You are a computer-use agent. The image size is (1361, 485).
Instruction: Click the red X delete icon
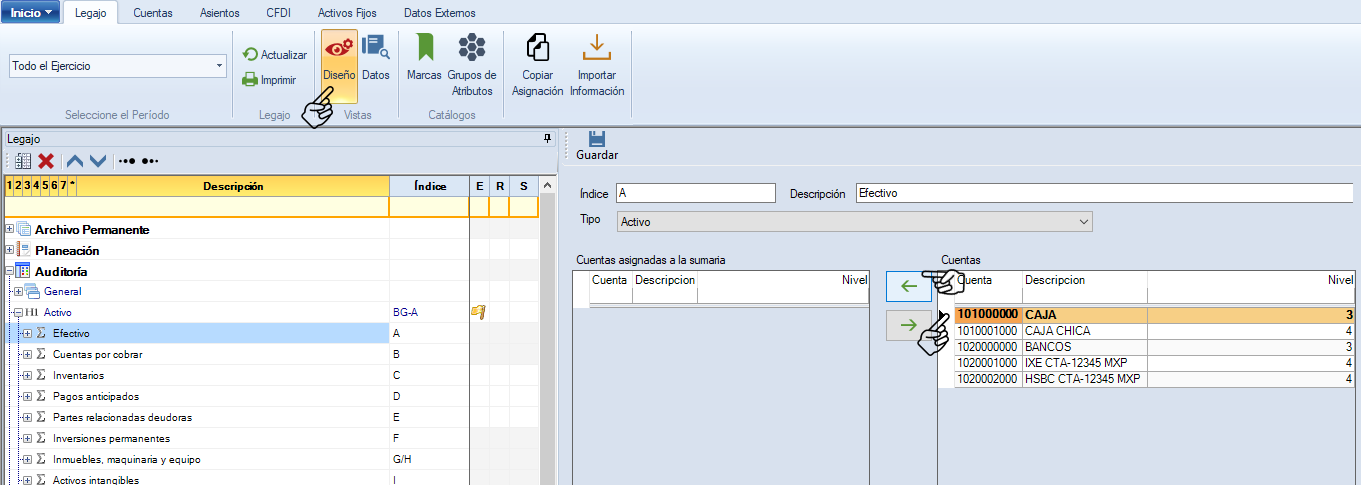[x=46, y=161]
